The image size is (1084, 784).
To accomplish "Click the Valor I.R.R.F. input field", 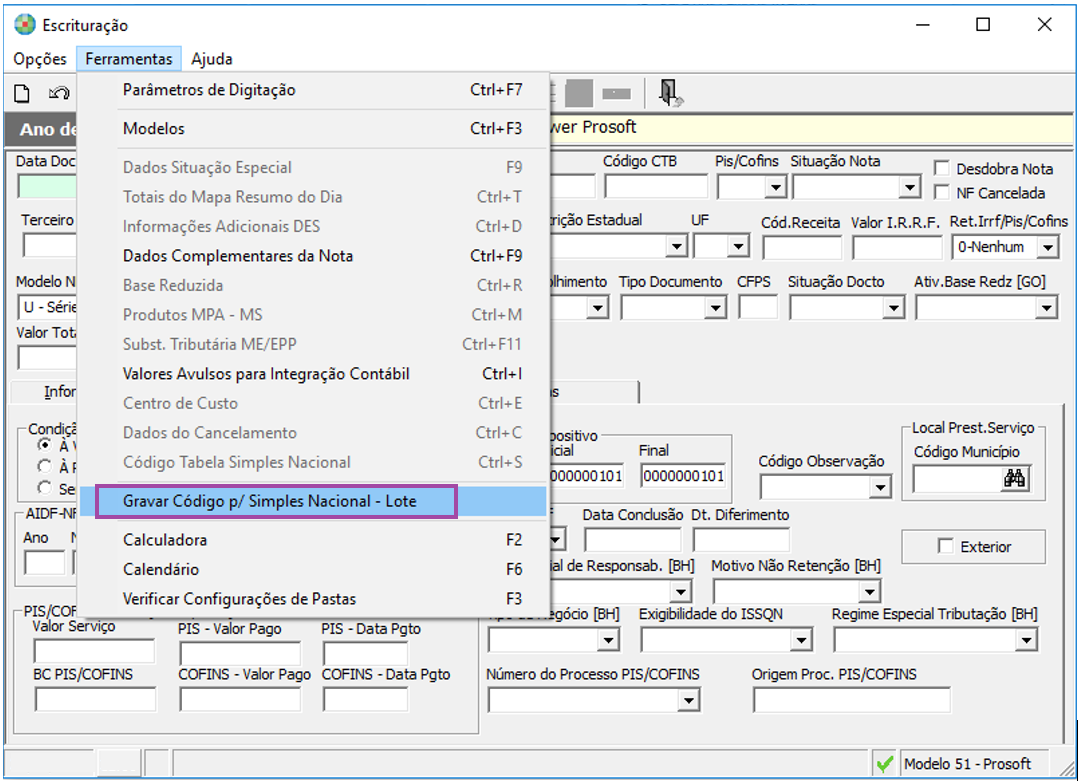I will coord(896,247).
